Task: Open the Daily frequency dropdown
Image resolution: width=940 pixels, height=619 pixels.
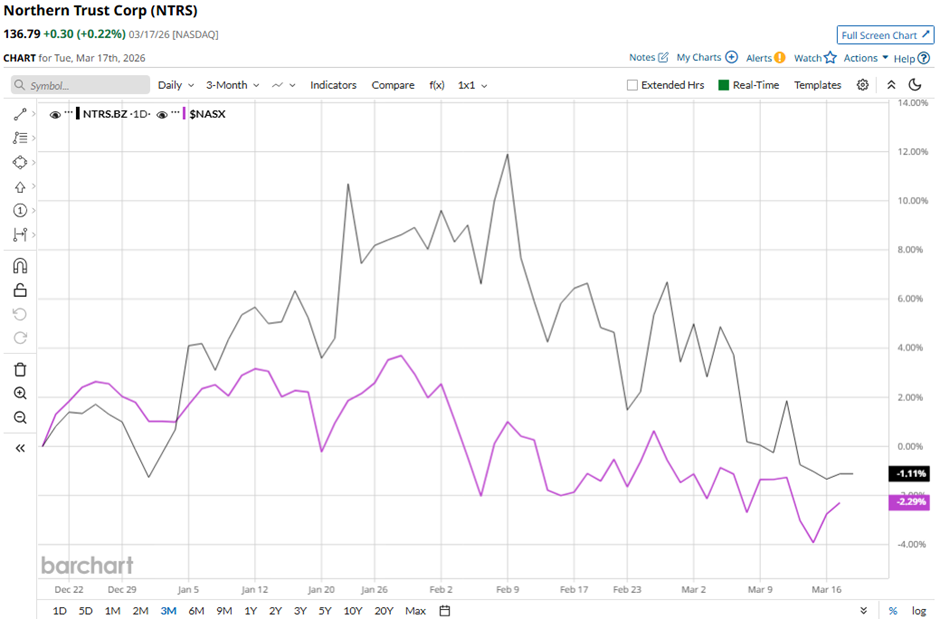Action: pos(176,85)
